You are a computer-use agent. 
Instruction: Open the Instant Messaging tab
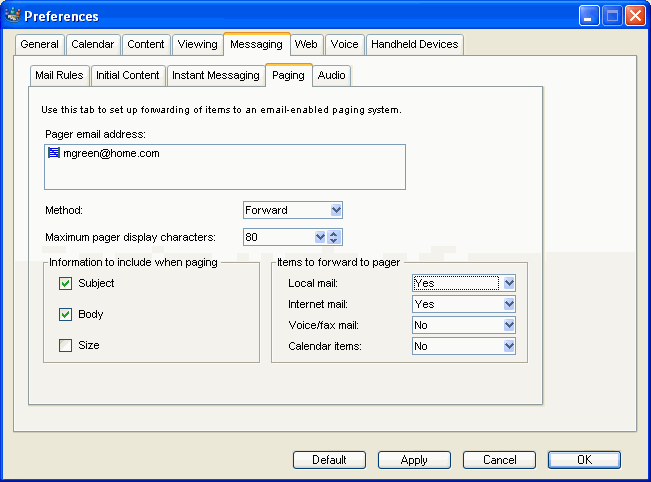click(215, 75)
